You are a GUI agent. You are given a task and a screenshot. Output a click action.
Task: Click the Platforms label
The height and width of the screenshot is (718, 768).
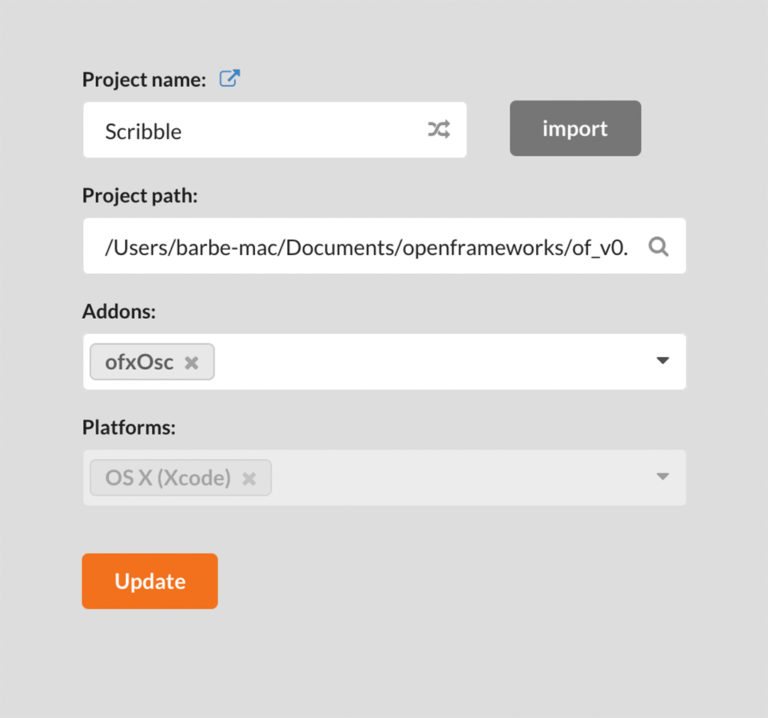[x=129, y=428]
